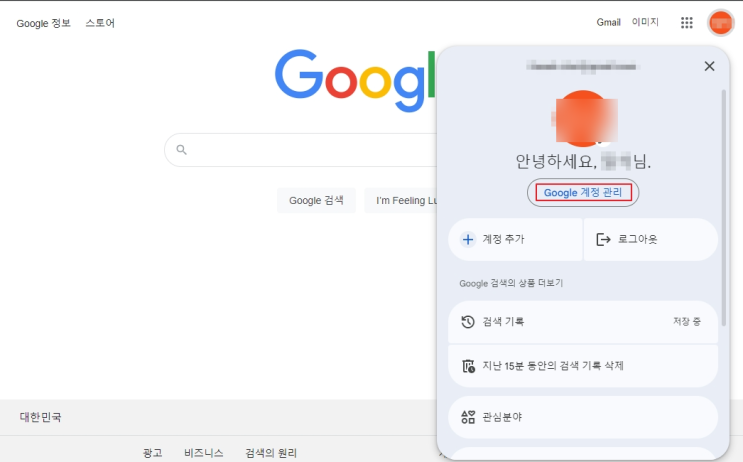Image resolution: width=743 pixels, height=462 pixels.
Task: Click the 로그아웃 button
Action: [x=651, y=239]
